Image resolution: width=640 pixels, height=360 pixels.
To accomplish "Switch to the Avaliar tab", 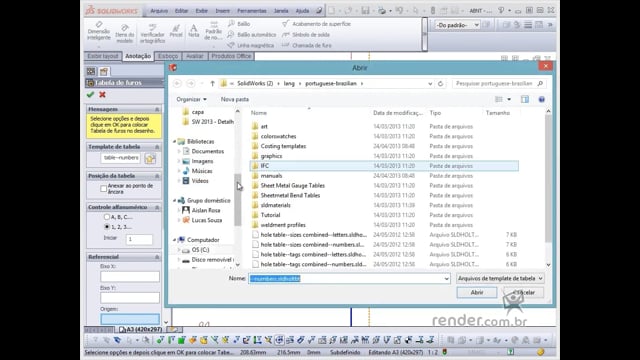I will [x=195, y=56].
